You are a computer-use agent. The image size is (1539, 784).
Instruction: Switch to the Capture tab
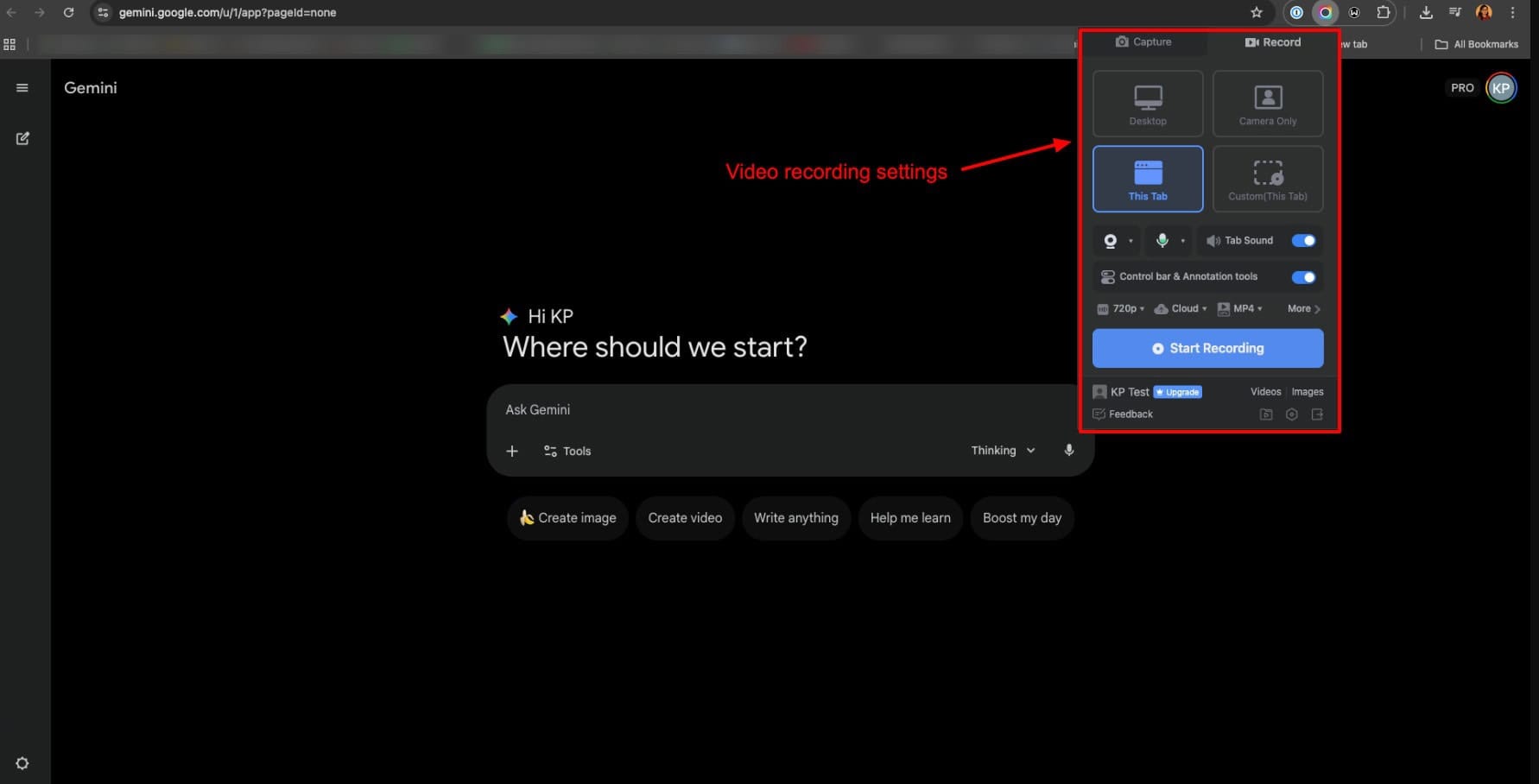[1143, 41]
